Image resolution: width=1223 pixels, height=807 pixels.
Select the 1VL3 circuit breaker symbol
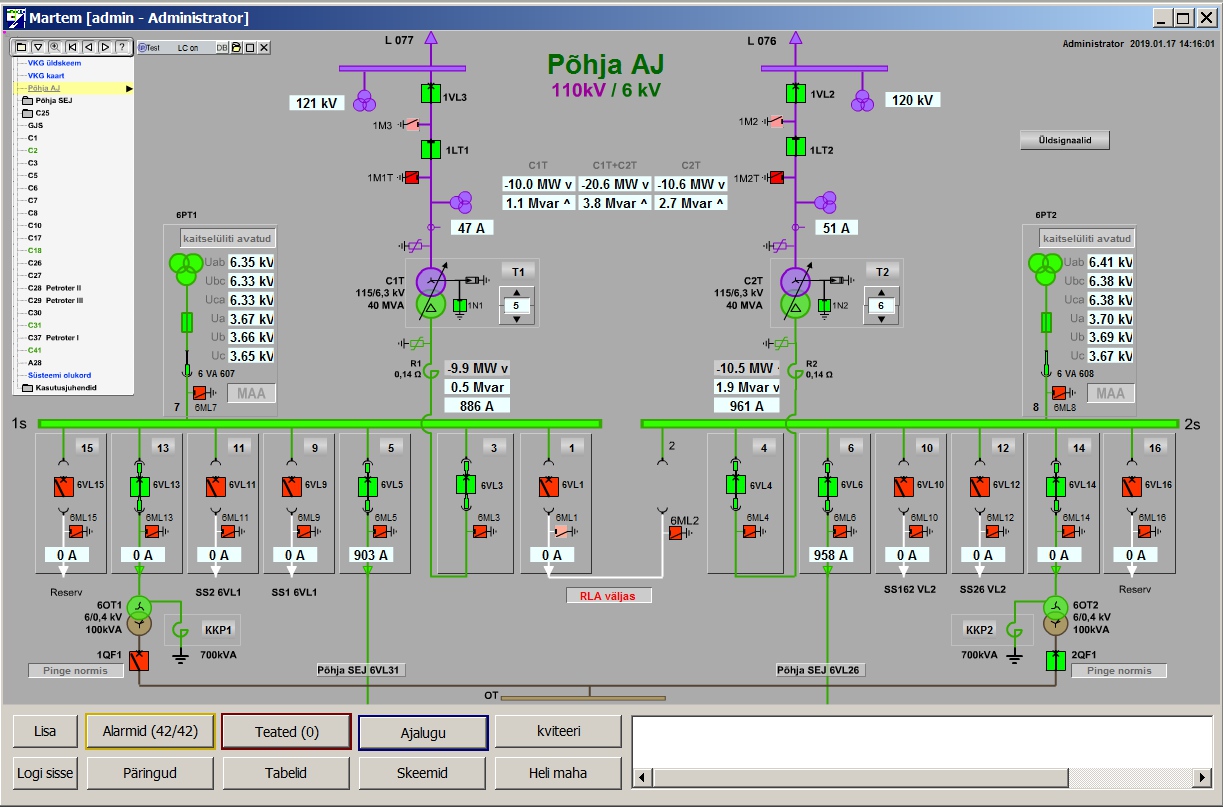click(x=430, y=94)
